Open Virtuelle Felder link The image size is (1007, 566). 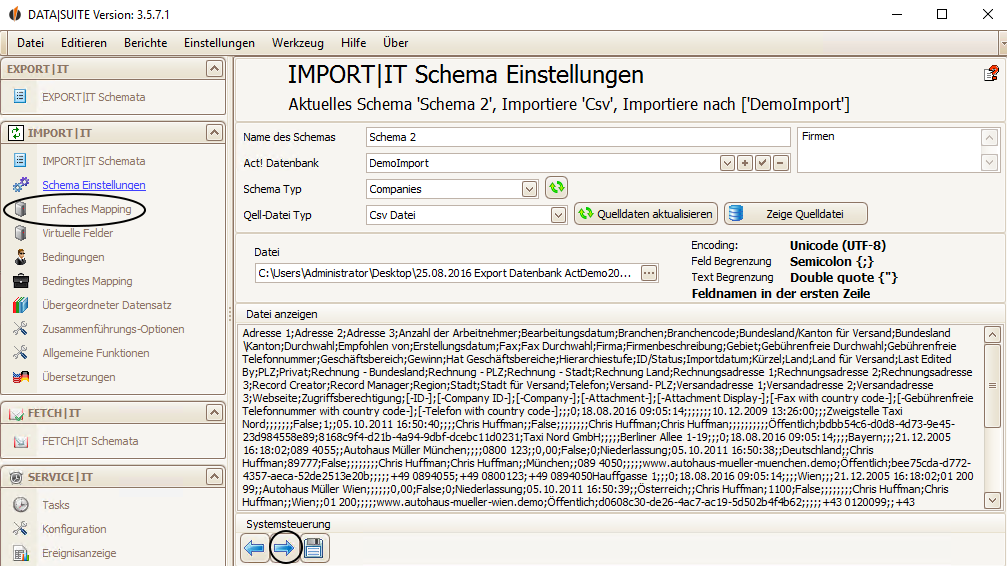coord(78,233)
